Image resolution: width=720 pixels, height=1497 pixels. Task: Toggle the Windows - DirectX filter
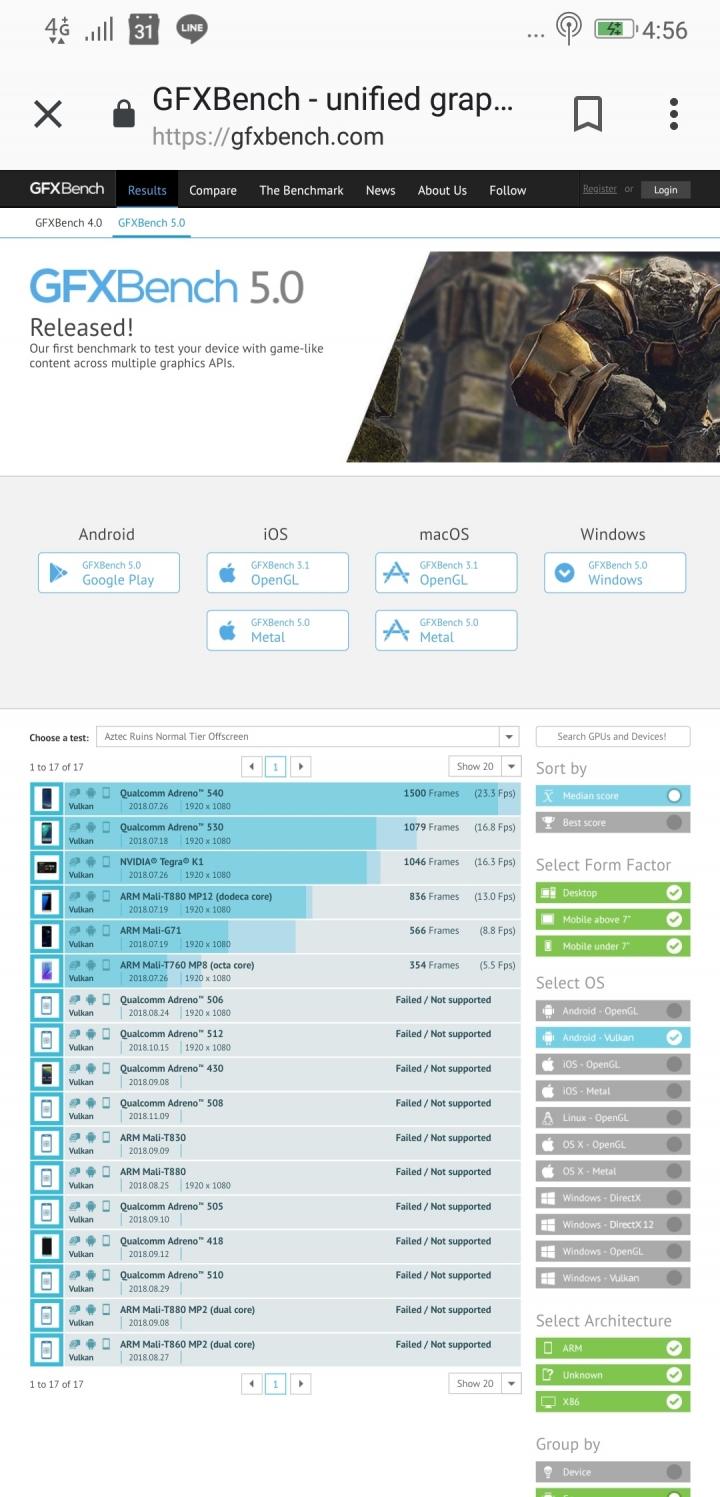click(x=613, y=1198)
